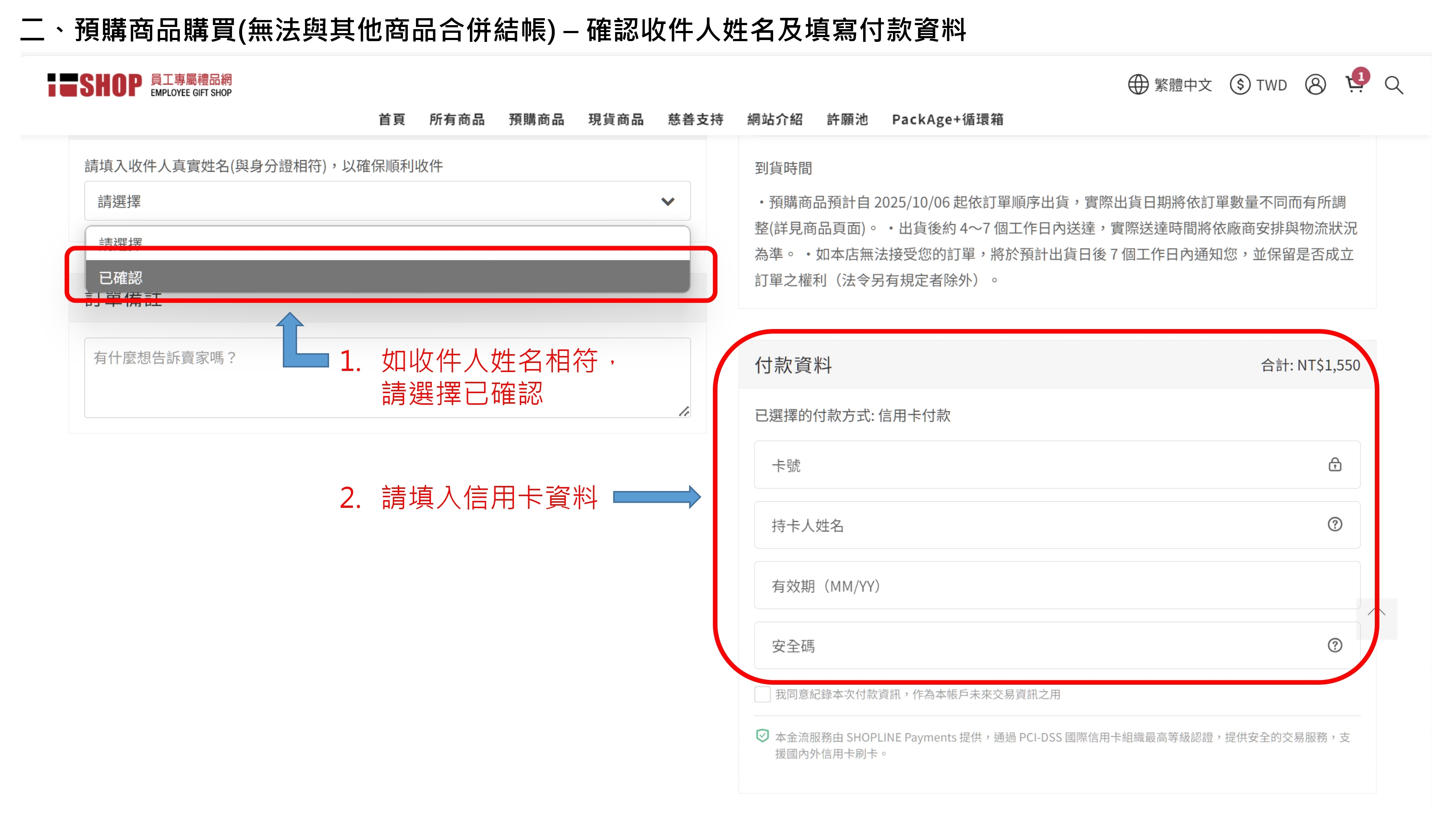Click help icon beside 安全碼
The image size is (1456, 819).
[1335, 645]
